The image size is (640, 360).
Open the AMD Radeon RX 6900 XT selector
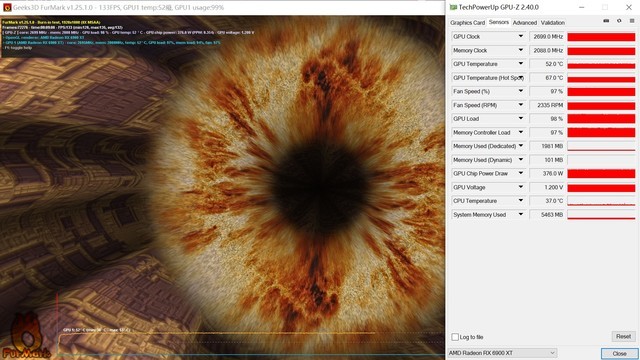pyautogui.click(x=502, y=353)
